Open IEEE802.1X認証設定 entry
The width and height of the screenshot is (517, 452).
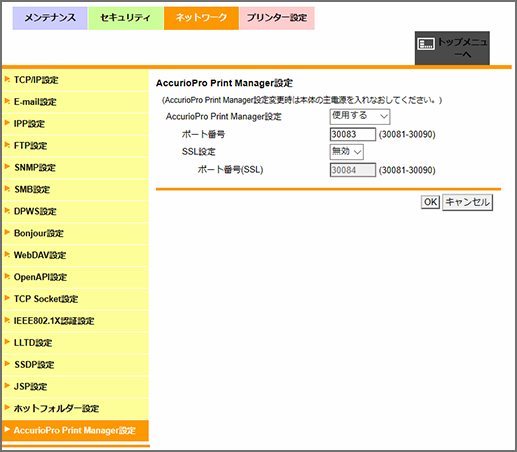pos(75,321)
